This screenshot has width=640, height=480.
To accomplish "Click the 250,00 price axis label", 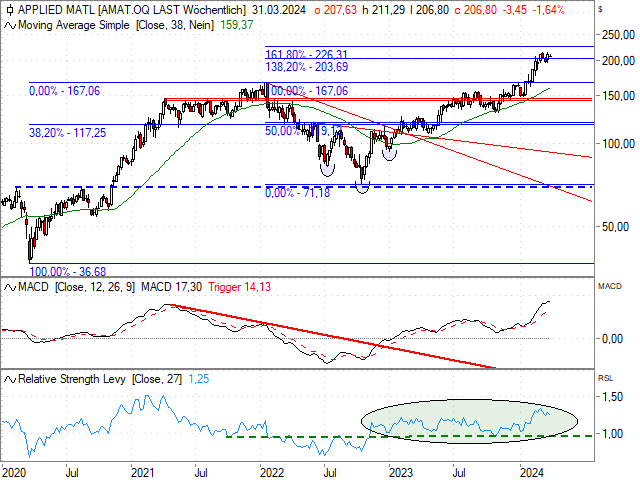I will click(x=618, y=35).
